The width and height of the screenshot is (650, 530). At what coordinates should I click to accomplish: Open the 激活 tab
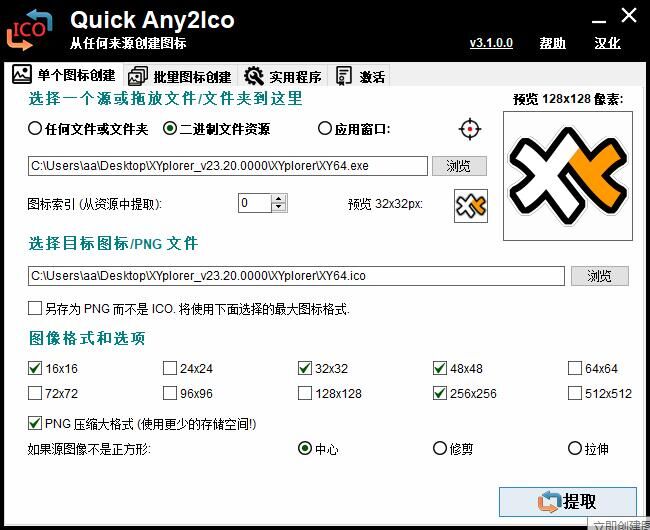tap(361, 77)
